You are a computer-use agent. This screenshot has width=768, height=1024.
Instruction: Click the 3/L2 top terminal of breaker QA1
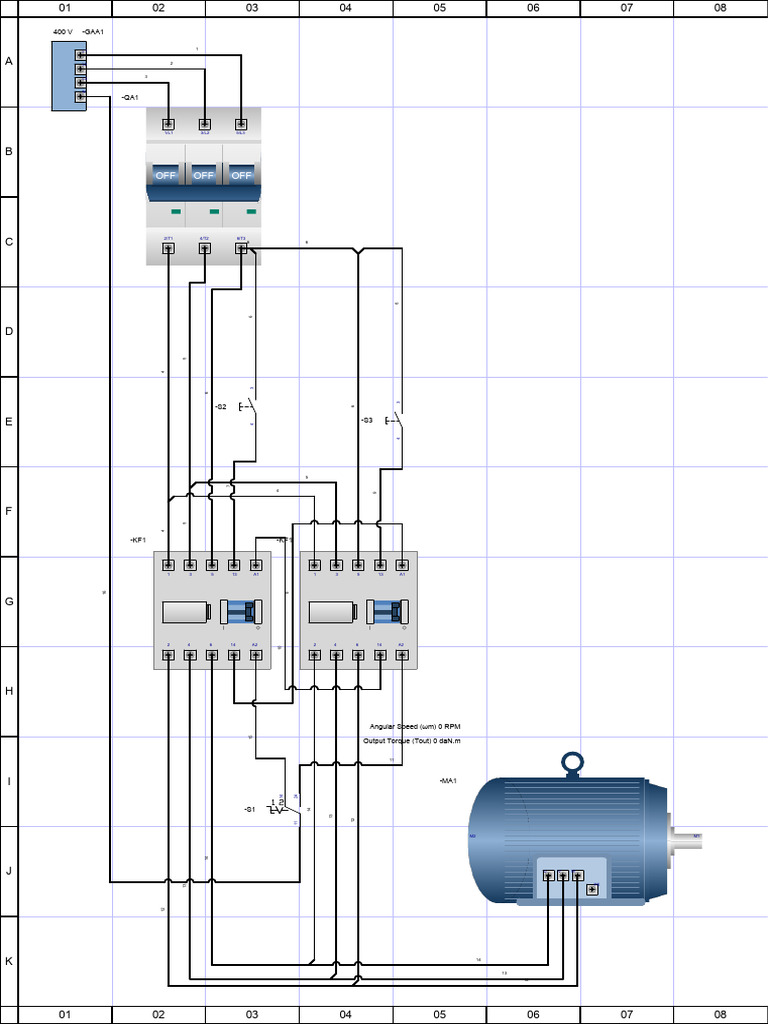coord(204,124)
